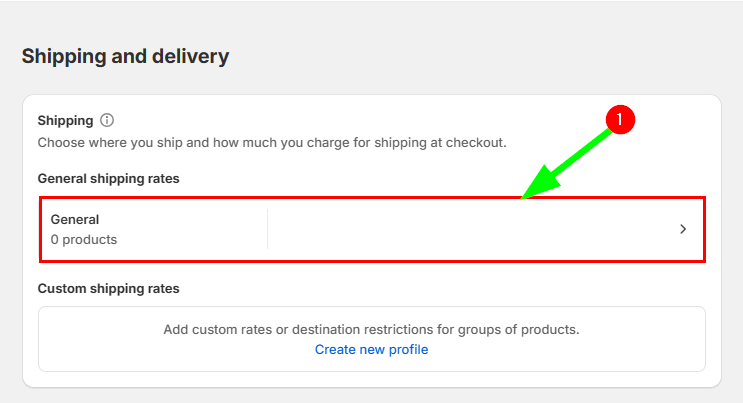Image resolution: width=743 pixels, height=403 pixels.
Task: Click the Shipping section title
Action: pyautogui.click(x=65, y=120)
